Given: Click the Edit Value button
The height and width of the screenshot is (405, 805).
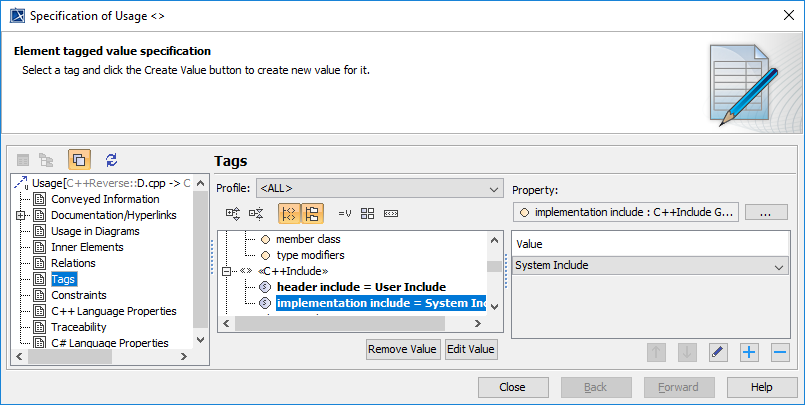Looking at the screenshot, I should click(471, 349).
